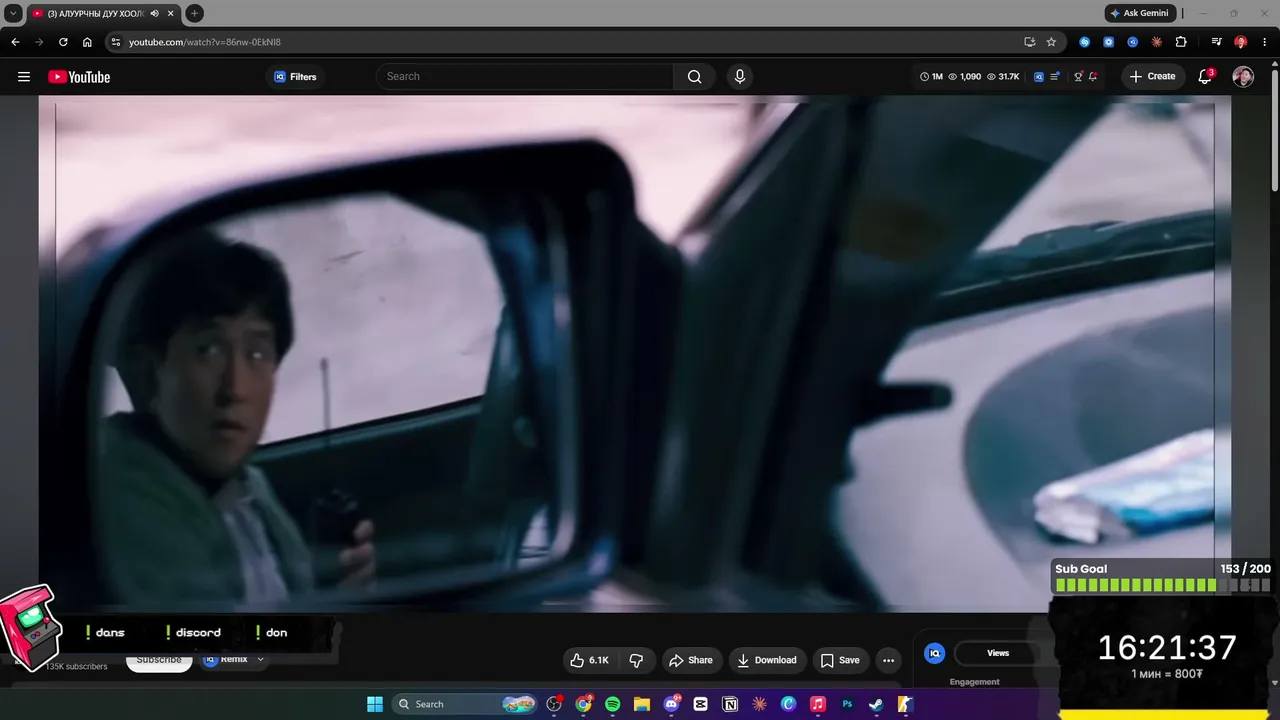Open the Claude extension in the toolbar
The width and height of the screenshot is (1280, 720).
pyautogui.click(x=1157, y=42)
